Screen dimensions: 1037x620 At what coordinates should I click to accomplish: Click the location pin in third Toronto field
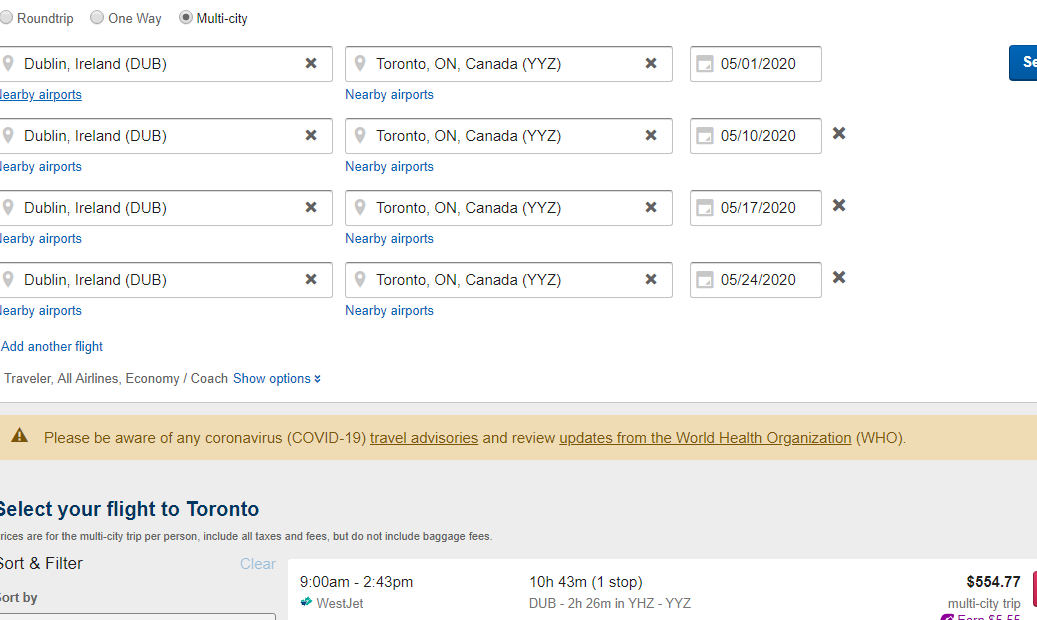coord(360,208)
